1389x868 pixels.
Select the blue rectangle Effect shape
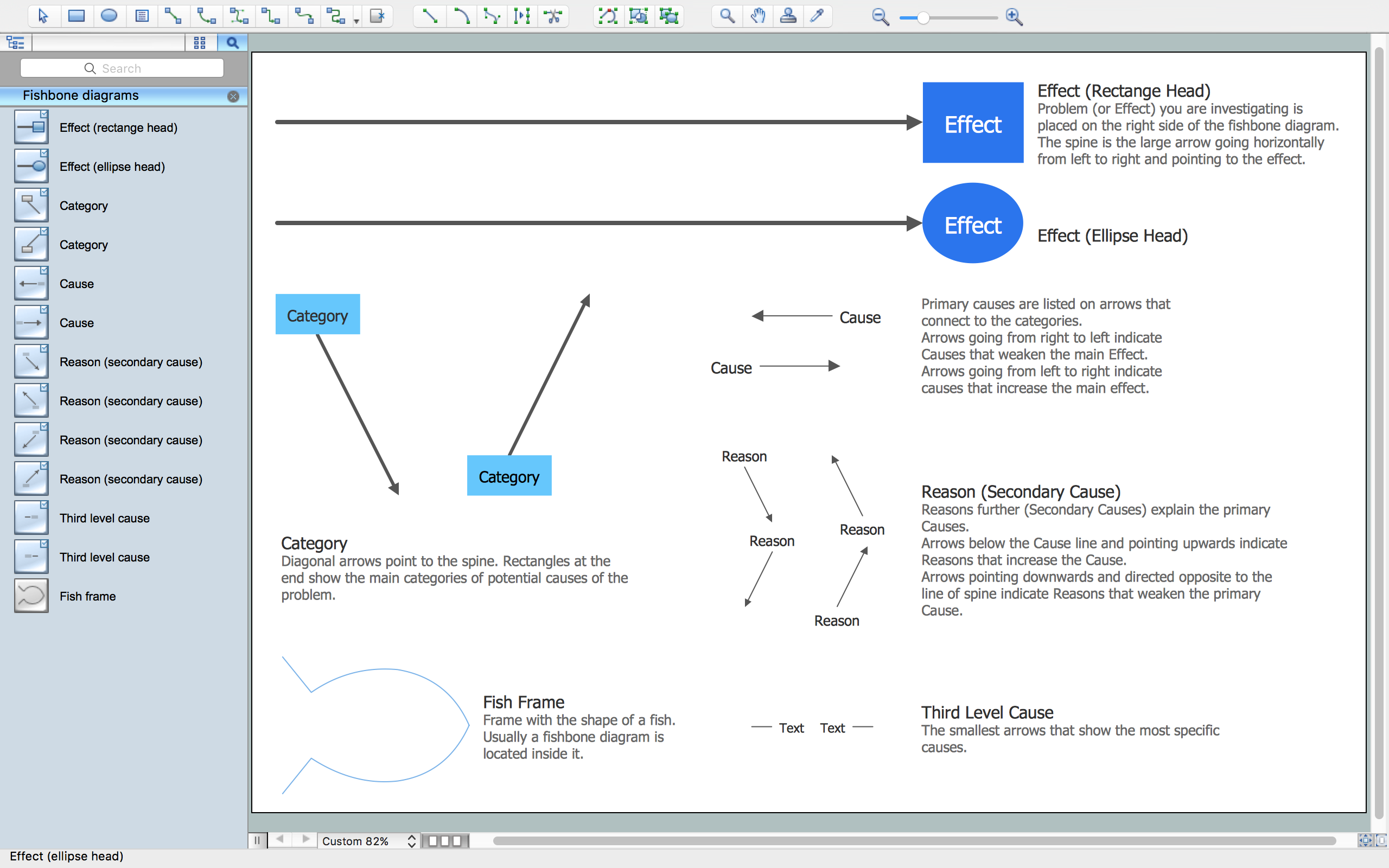click(973, 123)
